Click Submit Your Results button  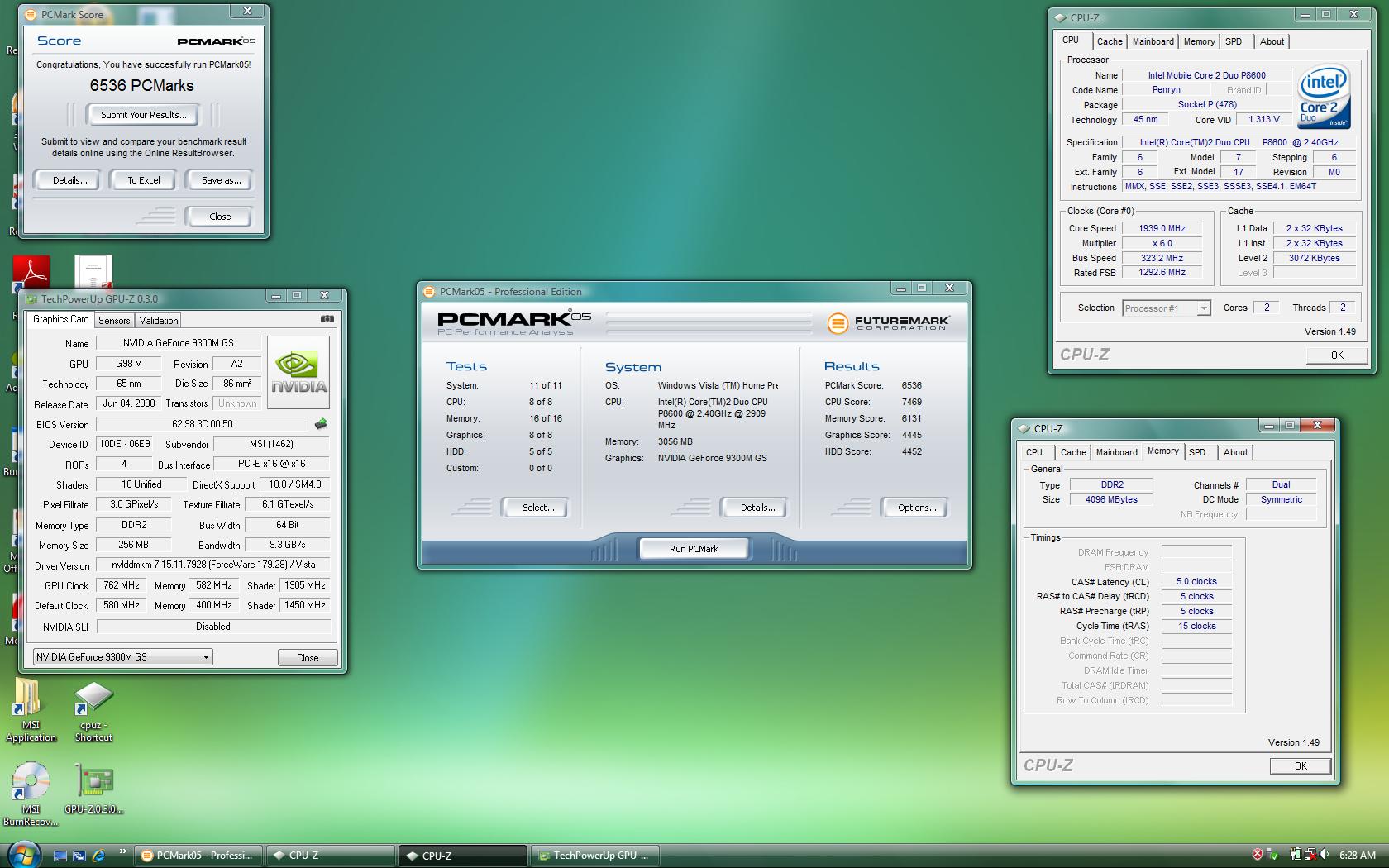pyautogui.click(x=144, y=115)
